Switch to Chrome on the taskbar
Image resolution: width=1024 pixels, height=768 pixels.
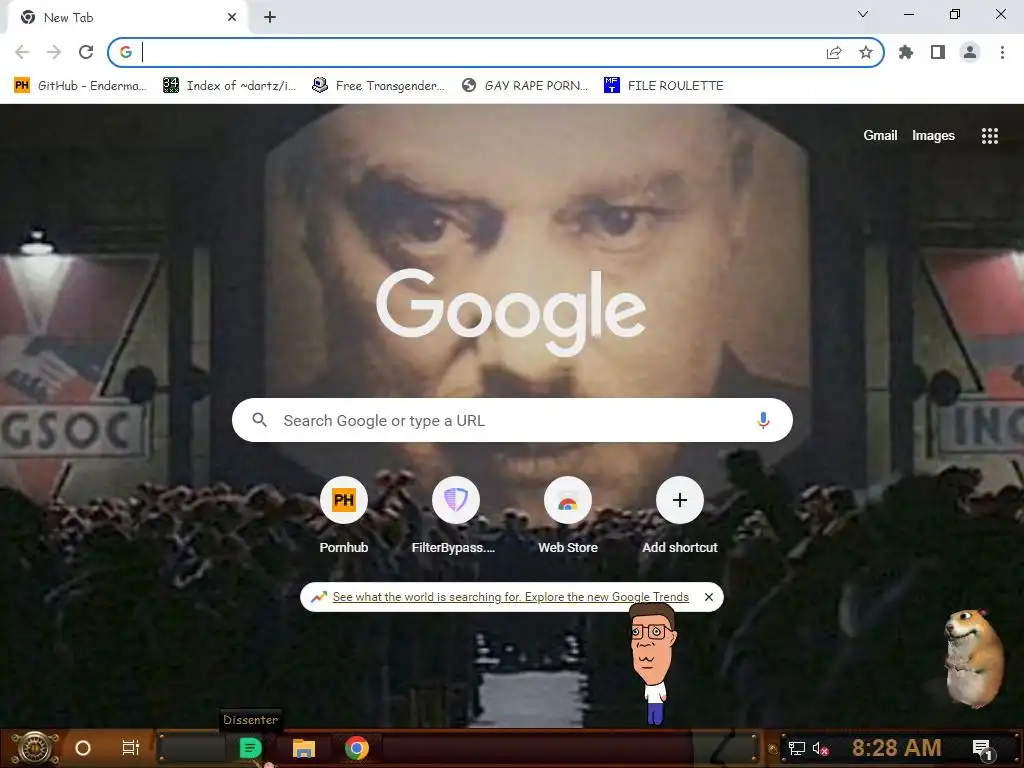[x=357, y=748]
